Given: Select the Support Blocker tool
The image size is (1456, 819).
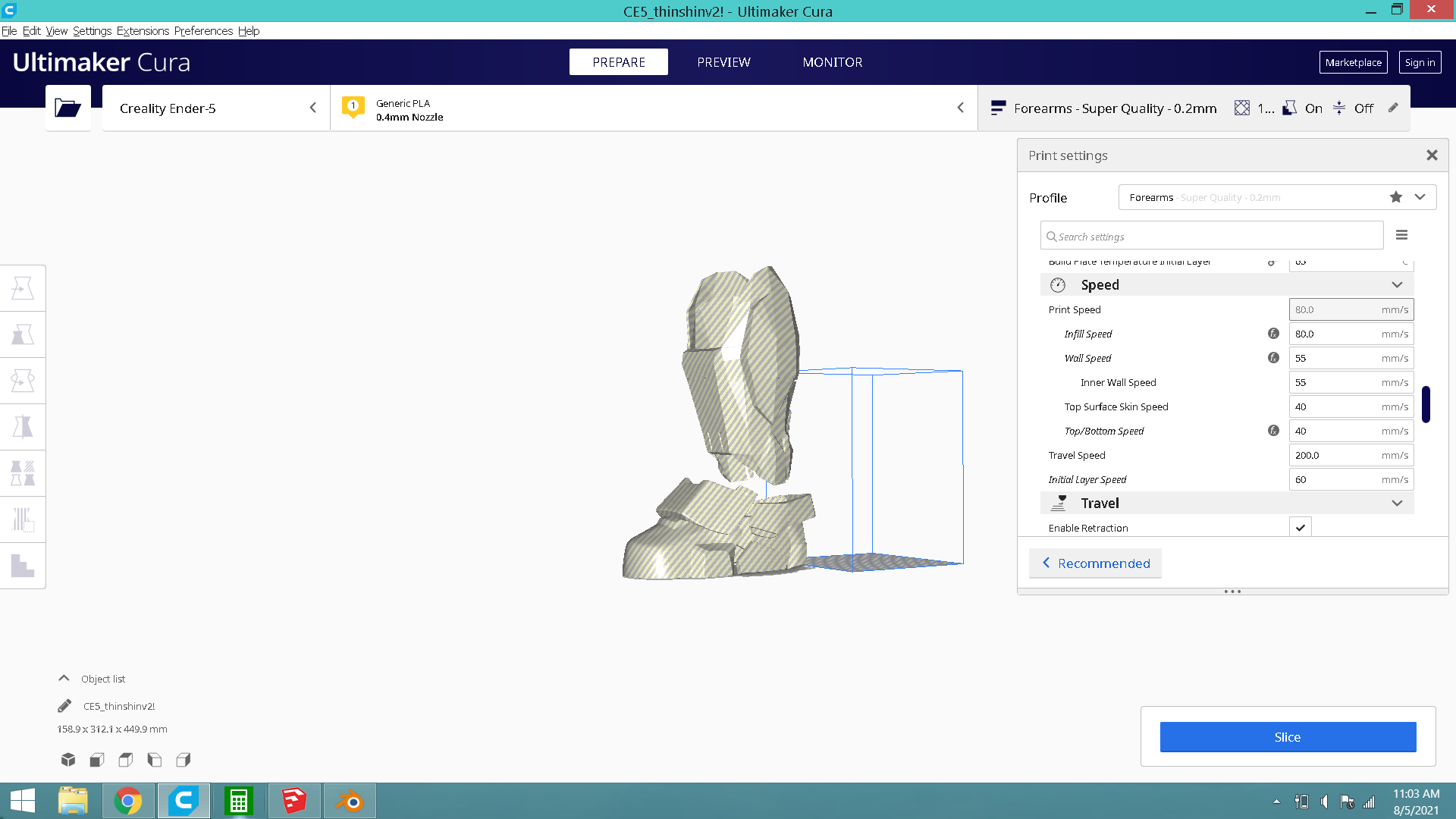Looking at the screenshot, I should pos(23,519).
